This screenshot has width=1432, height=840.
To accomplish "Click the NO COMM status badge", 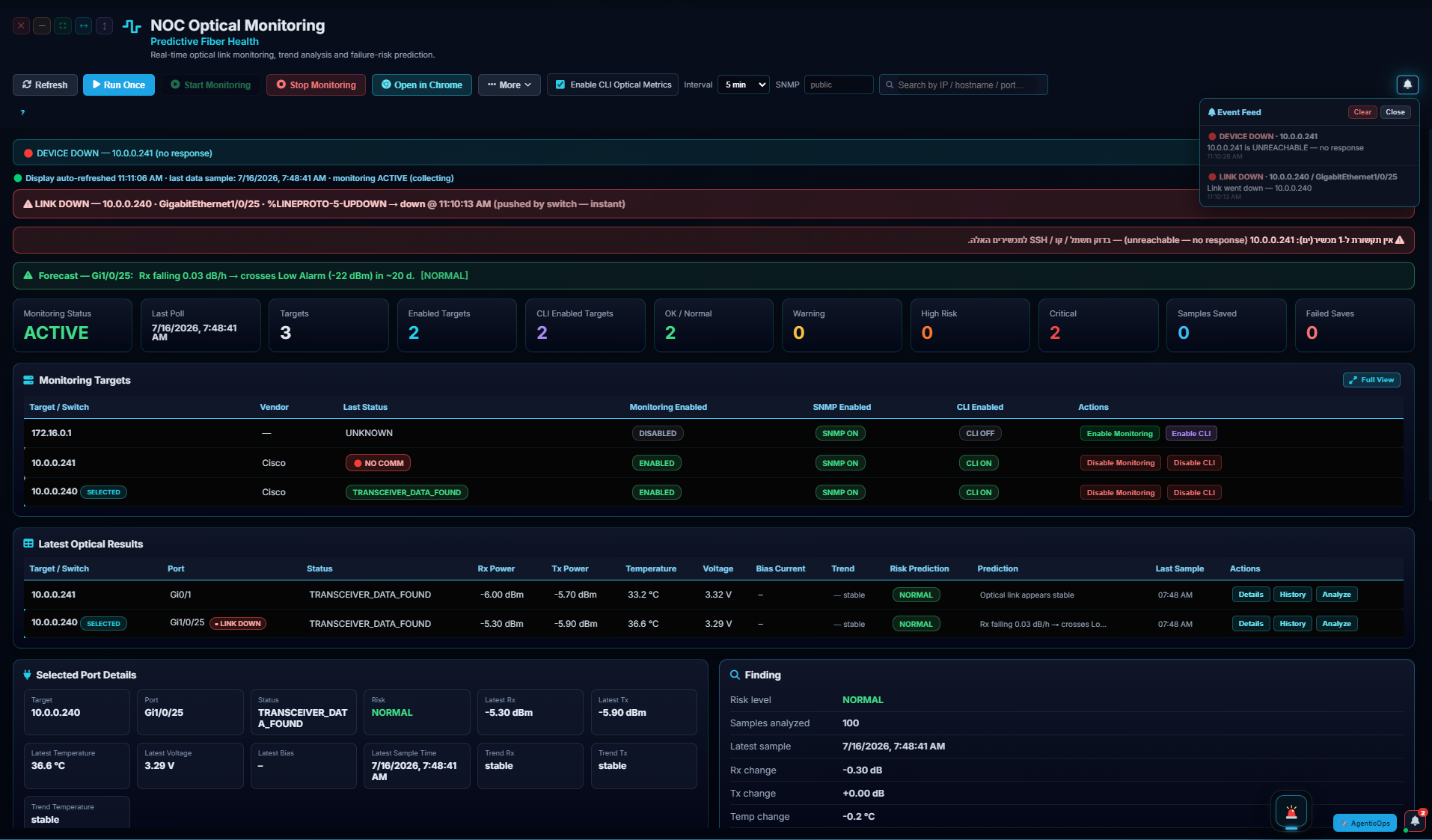I will tap(378, 463).
